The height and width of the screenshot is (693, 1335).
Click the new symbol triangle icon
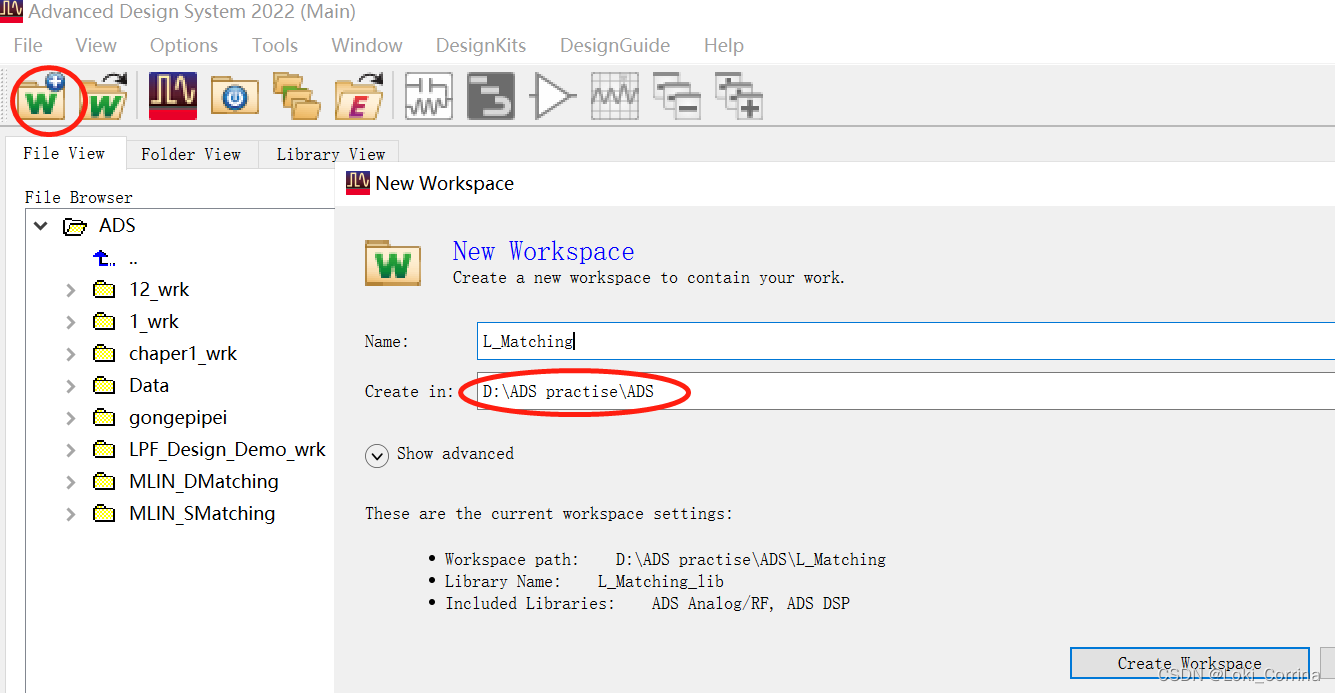pos(553,96)
